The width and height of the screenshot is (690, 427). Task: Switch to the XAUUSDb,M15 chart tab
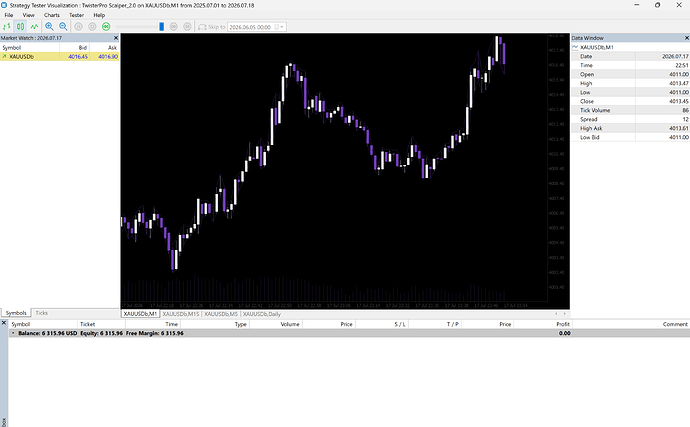coord(181,314)
